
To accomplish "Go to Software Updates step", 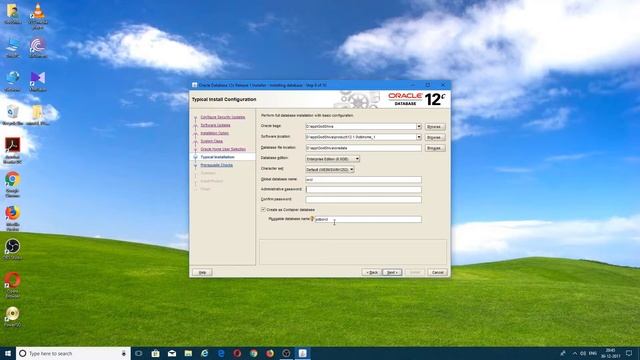I will click(x=215, y=125).
